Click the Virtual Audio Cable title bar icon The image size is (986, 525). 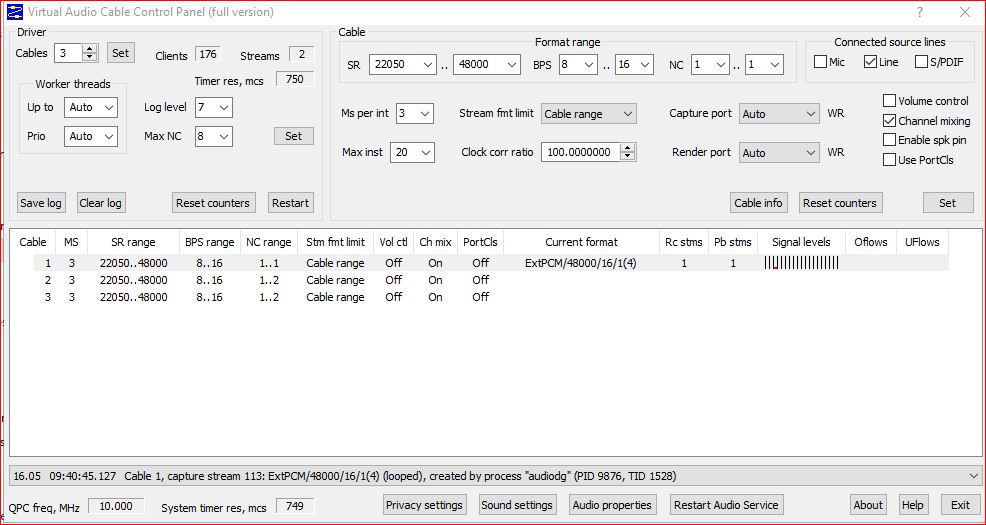(x=15, y=12)
